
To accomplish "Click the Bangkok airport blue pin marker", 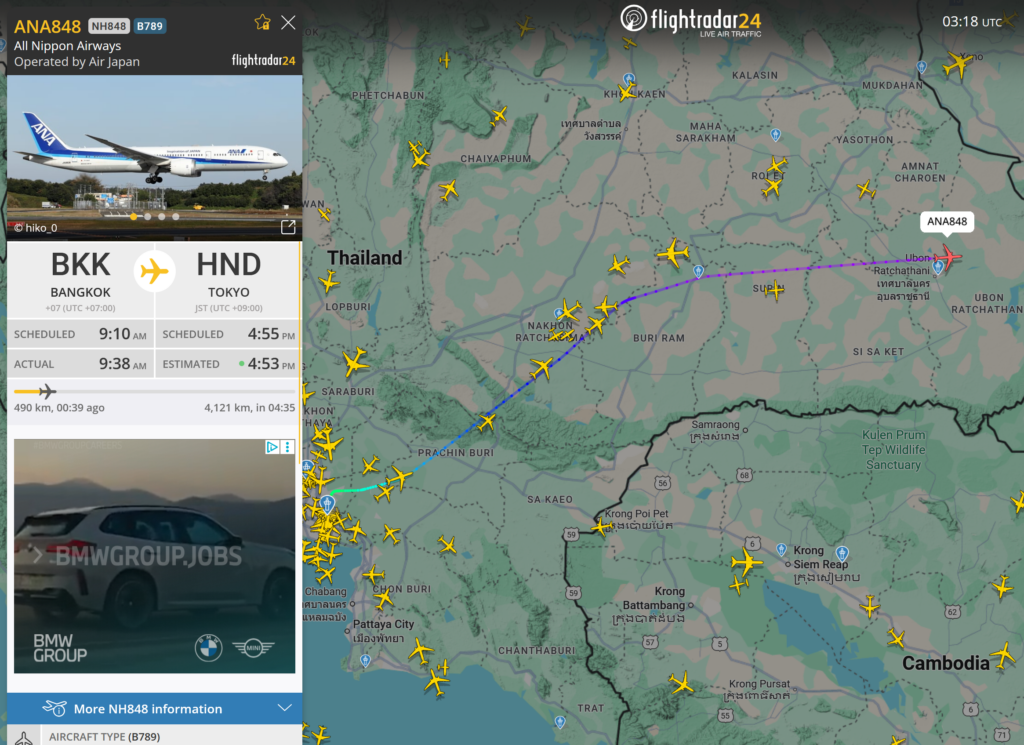I will click(327, 503).
